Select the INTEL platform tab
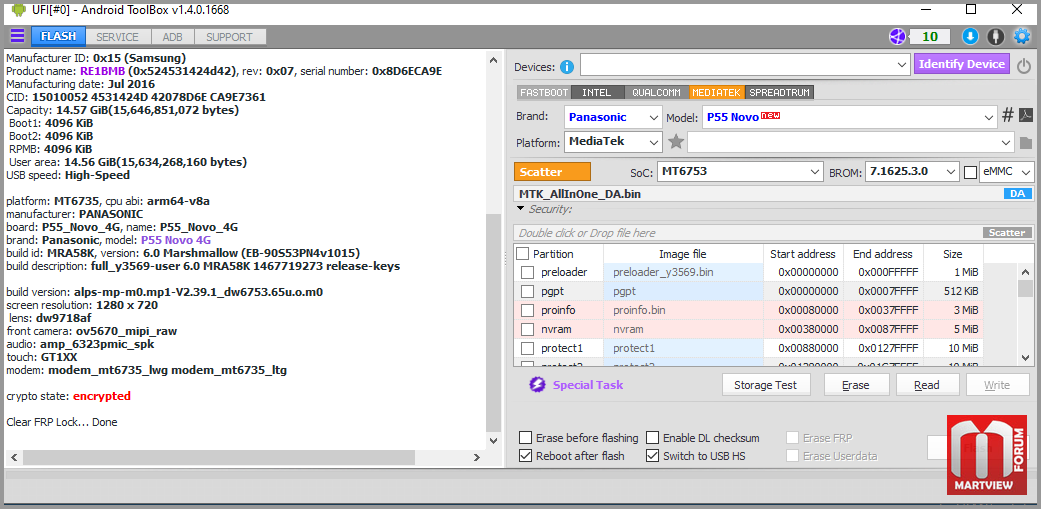 click(597, 92)
